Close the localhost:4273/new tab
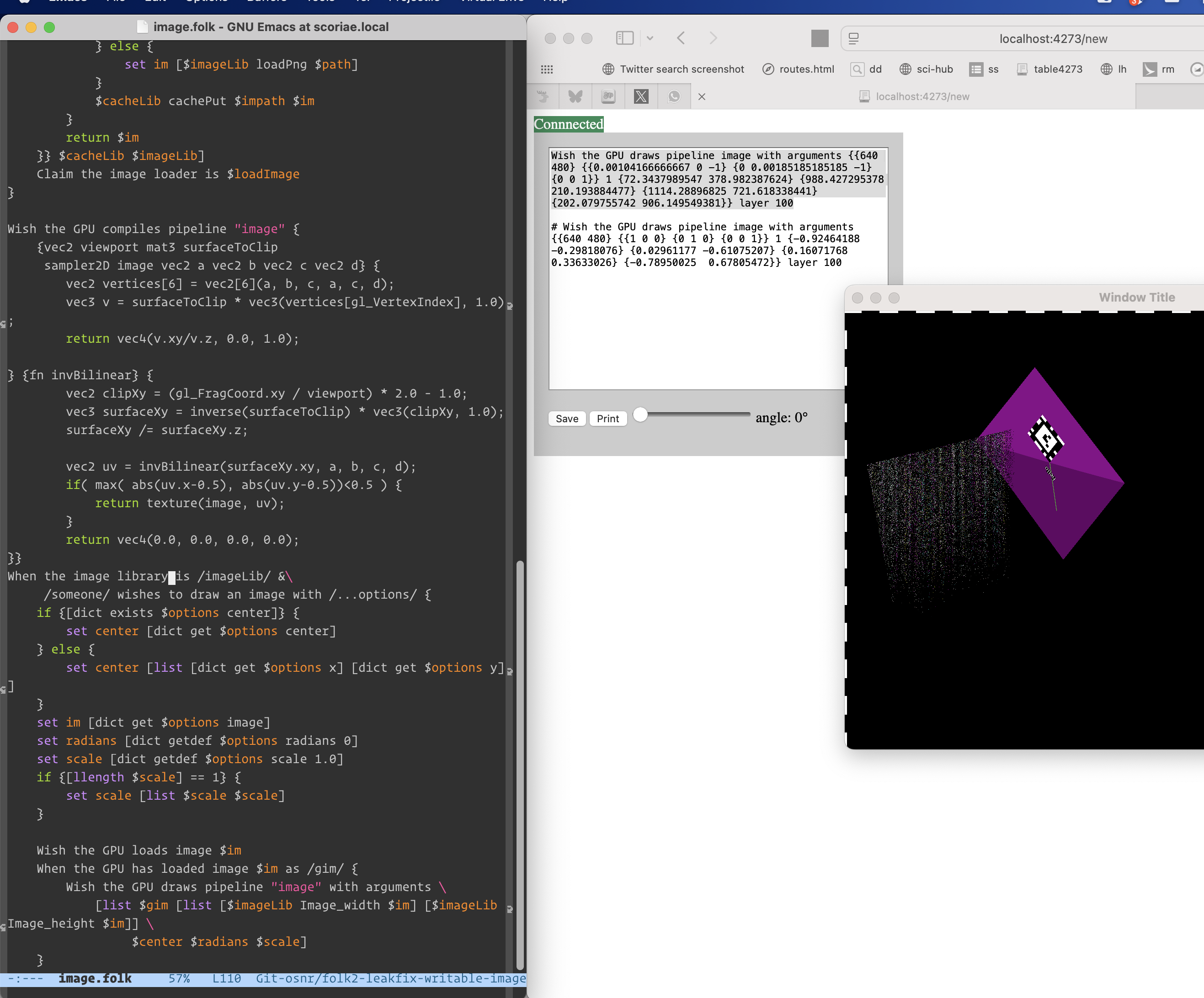Image resolution: width=1204 pixels, height=998 pixels. pos(702,97)
